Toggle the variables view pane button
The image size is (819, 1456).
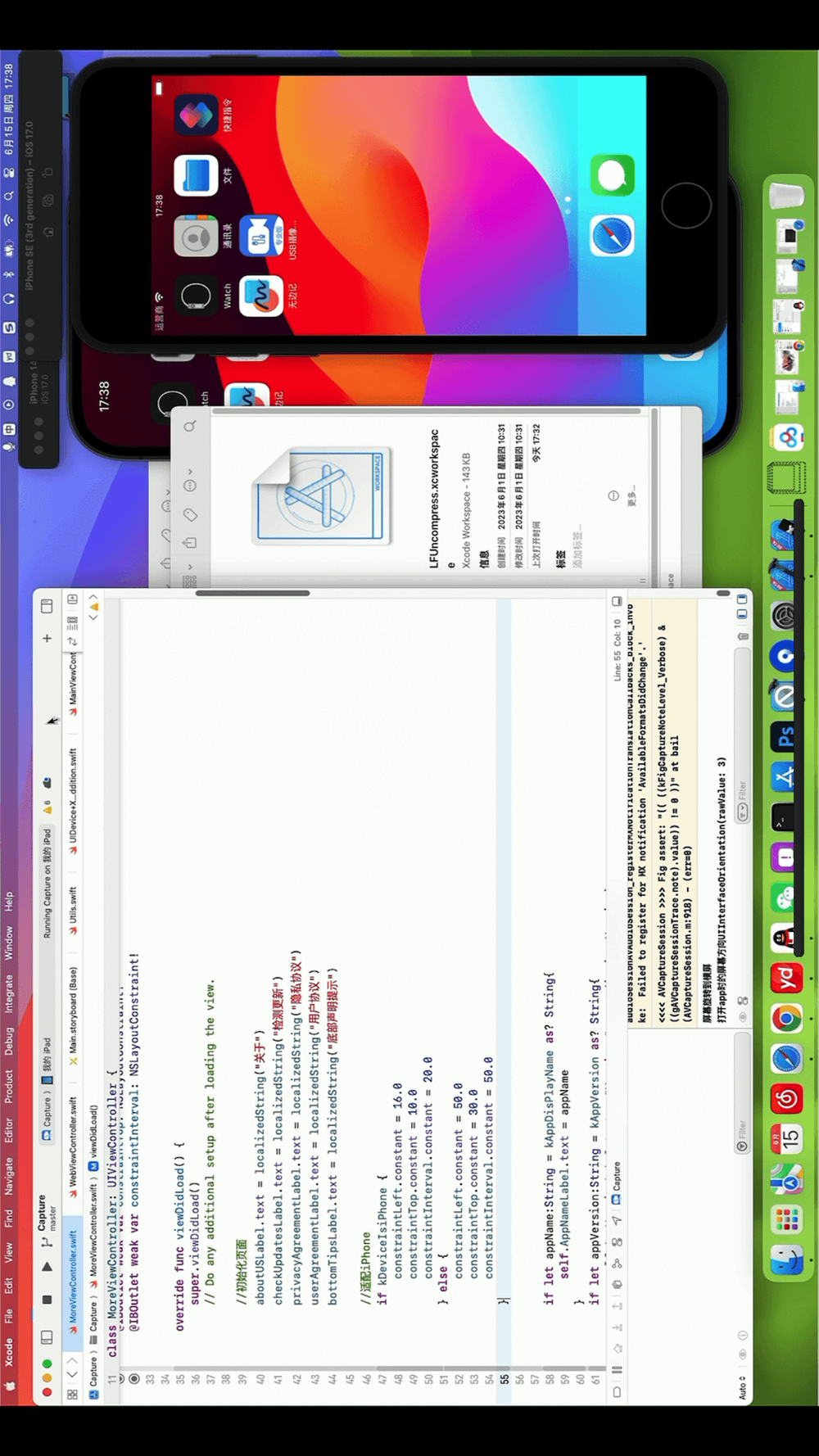(x=742, y=613)
